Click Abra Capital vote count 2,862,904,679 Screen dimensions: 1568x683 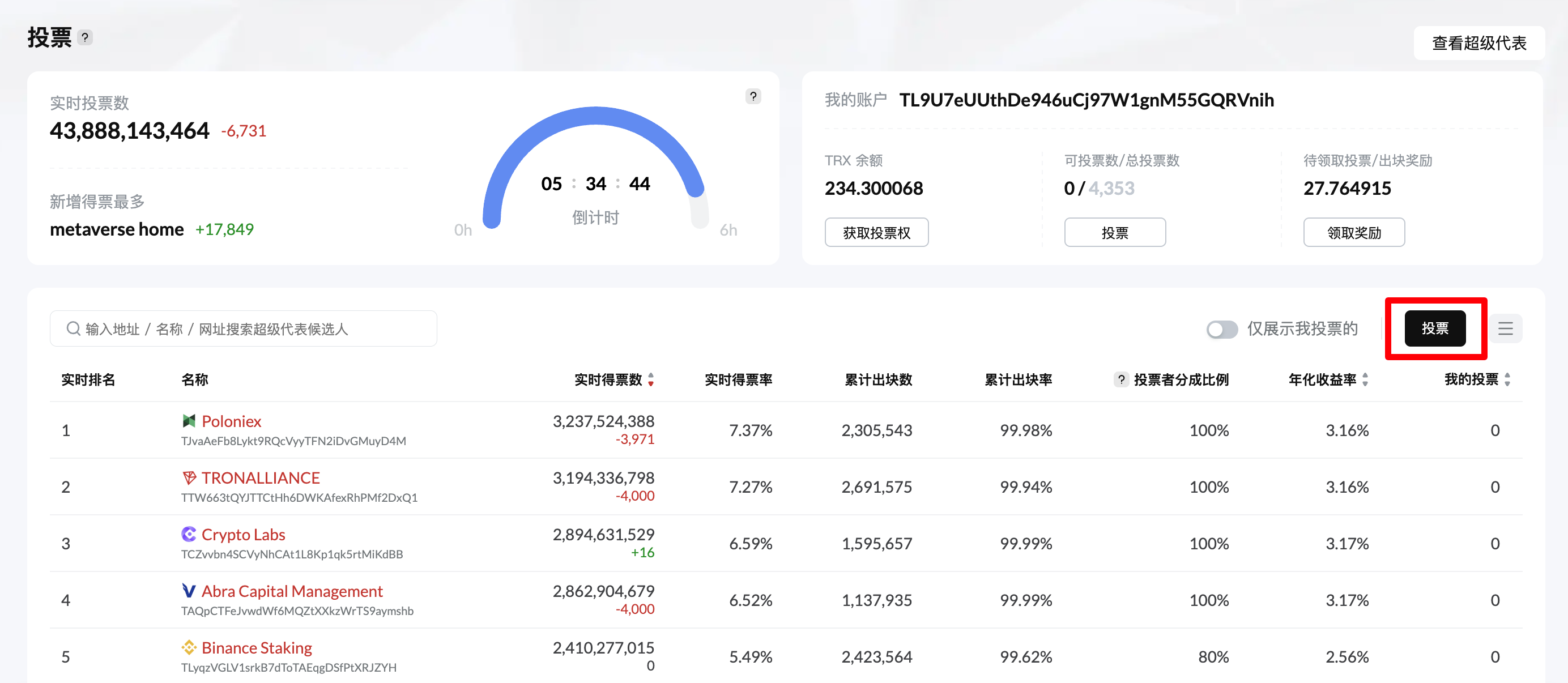pyautogui.click(x=603, y=591)
